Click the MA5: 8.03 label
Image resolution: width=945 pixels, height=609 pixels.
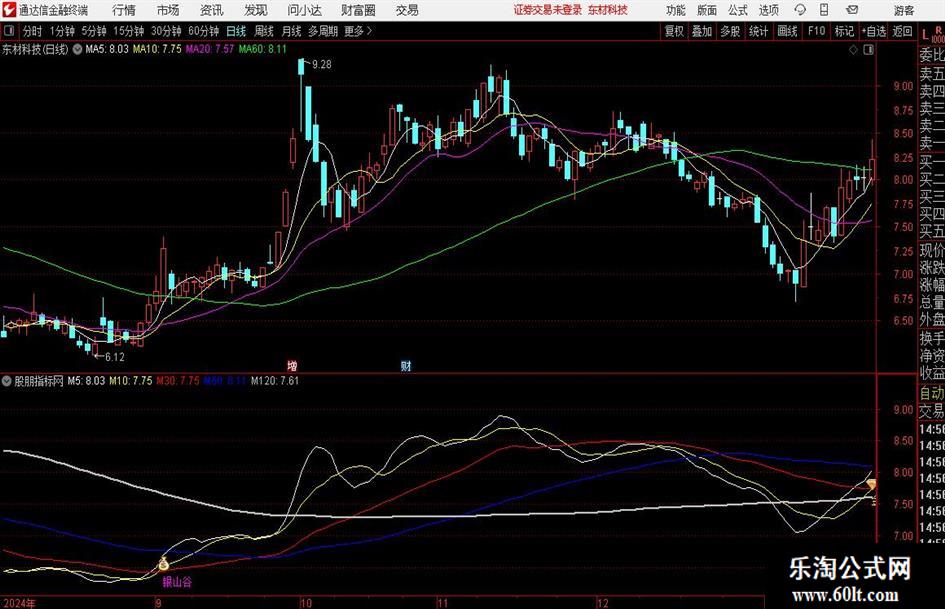pos(107,49)
